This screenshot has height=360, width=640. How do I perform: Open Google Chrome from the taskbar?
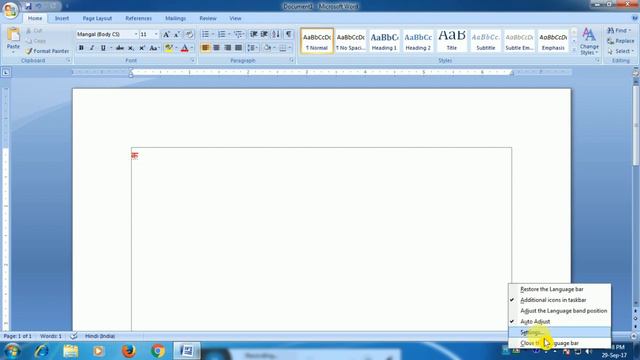point(158,351)
